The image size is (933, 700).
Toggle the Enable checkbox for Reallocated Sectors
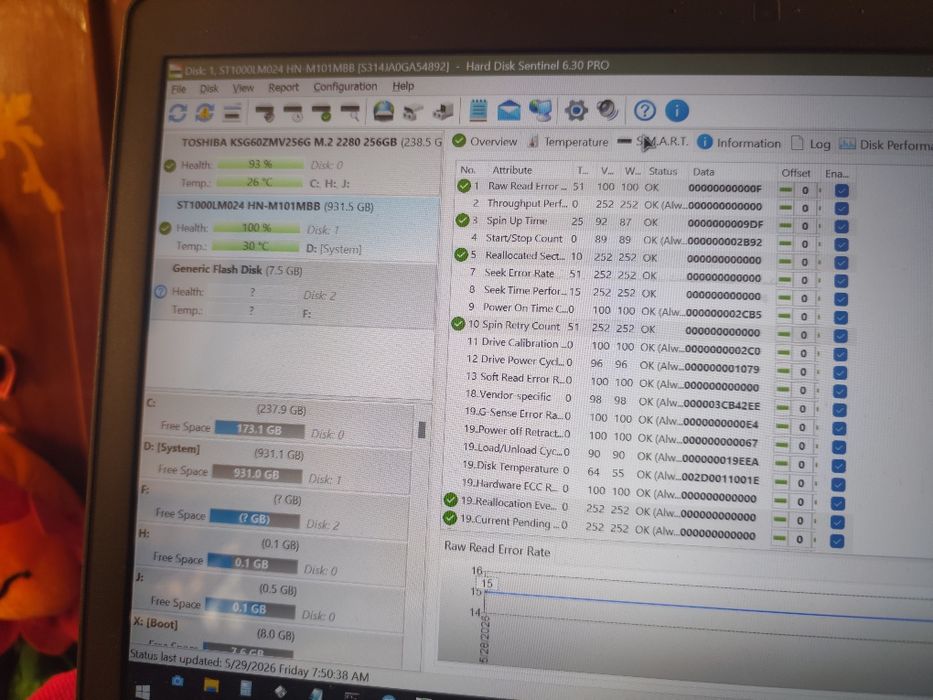tap(841, 262)
